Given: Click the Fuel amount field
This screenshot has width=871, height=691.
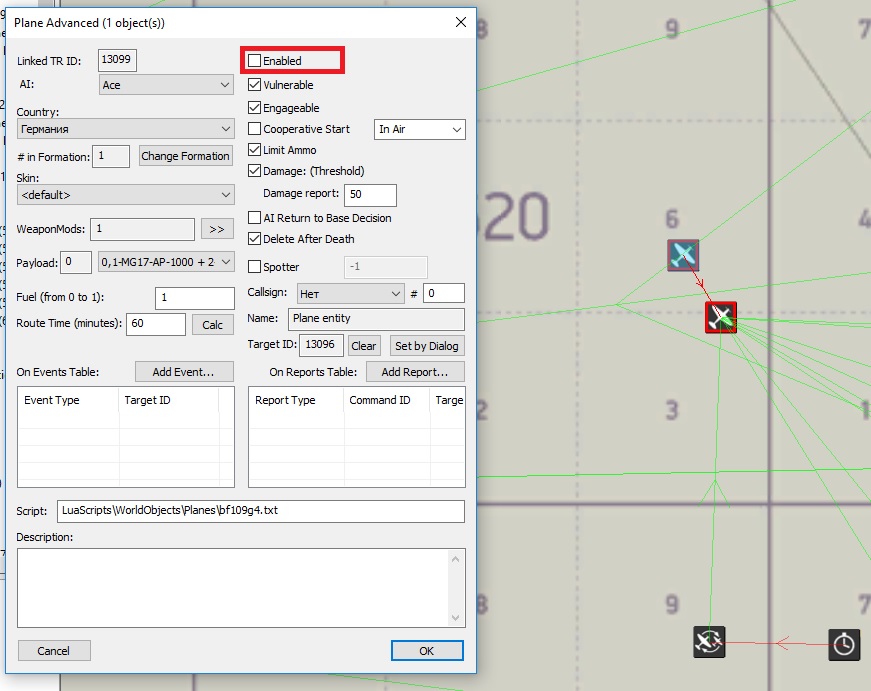Looking at the screenshot, I should pyautogui.click(x=195, y=298).
